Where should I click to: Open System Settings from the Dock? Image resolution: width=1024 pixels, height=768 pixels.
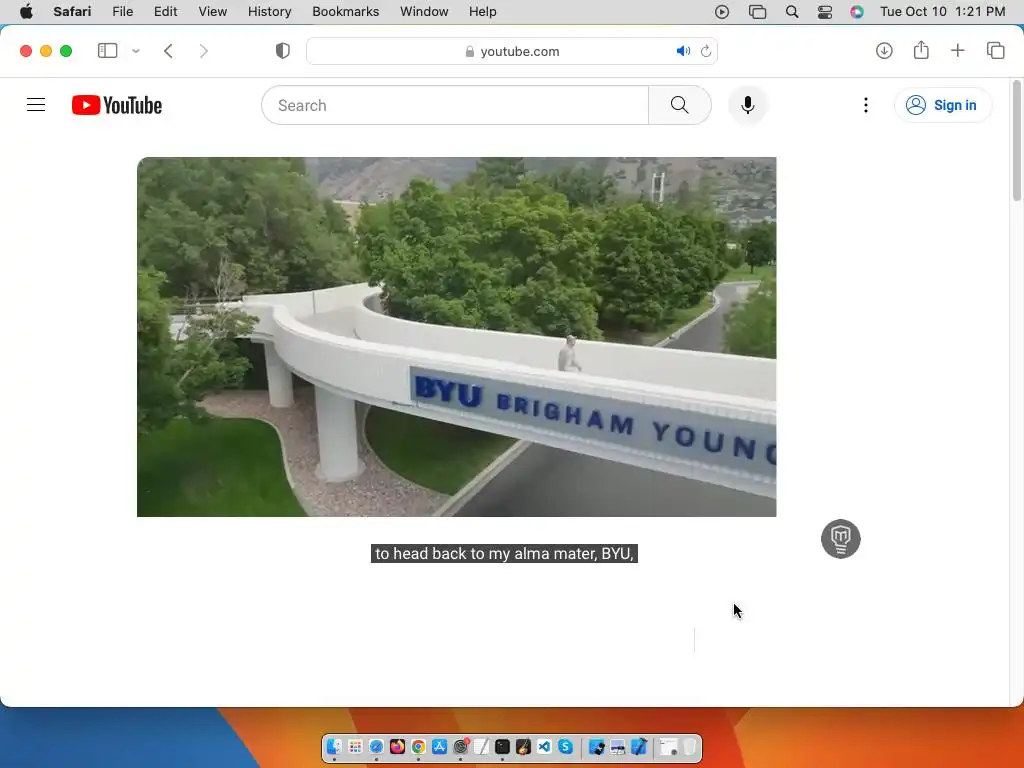pos(460,746)
